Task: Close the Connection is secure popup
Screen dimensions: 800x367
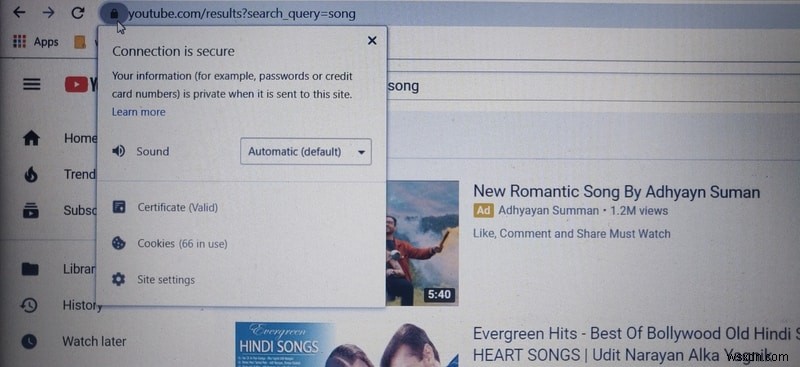Action: 372,41
